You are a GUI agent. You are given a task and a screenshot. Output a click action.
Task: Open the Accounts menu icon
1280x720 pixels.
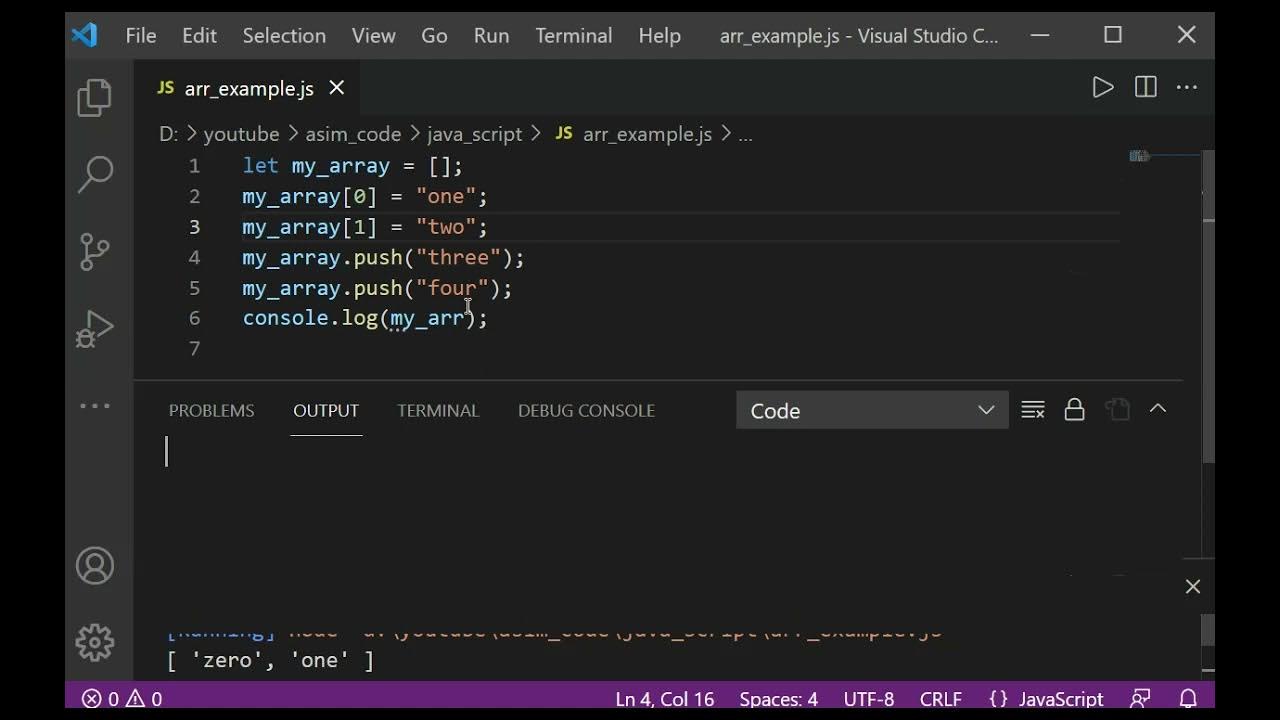95,566
